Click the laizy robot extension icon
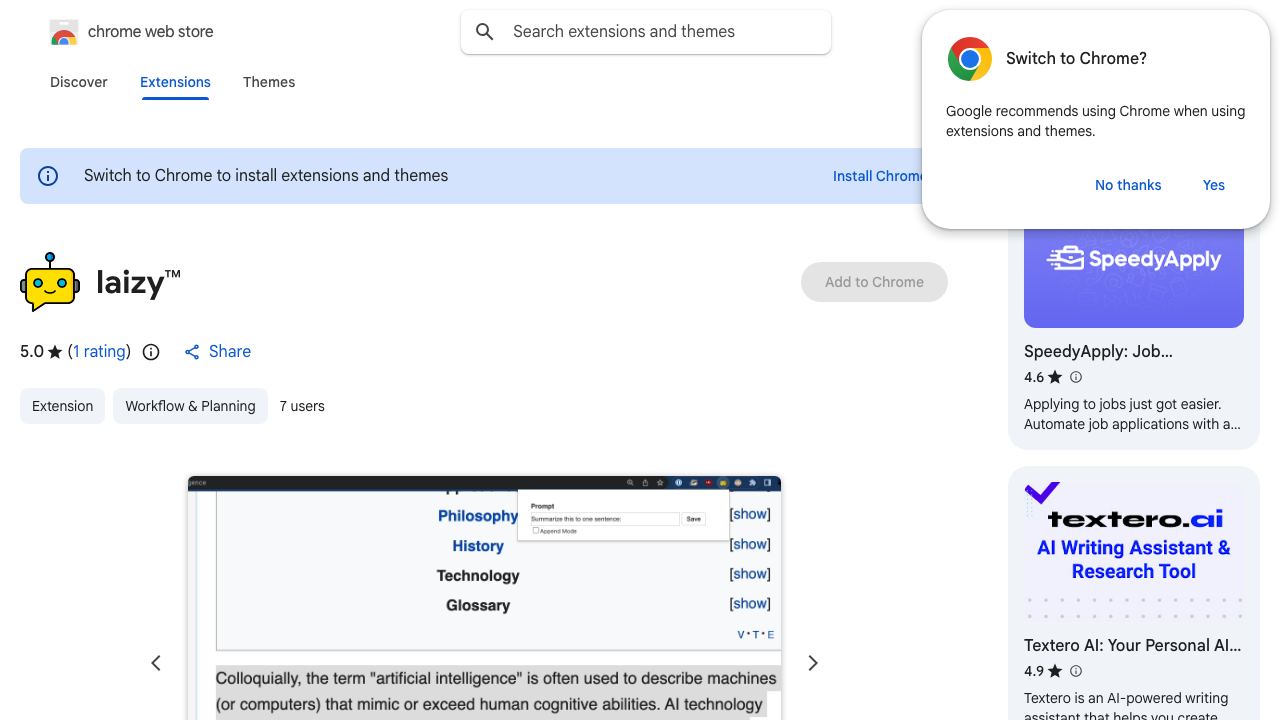Image resolution: width=1280 pixels, height=720 pixels. coord(50,282)
